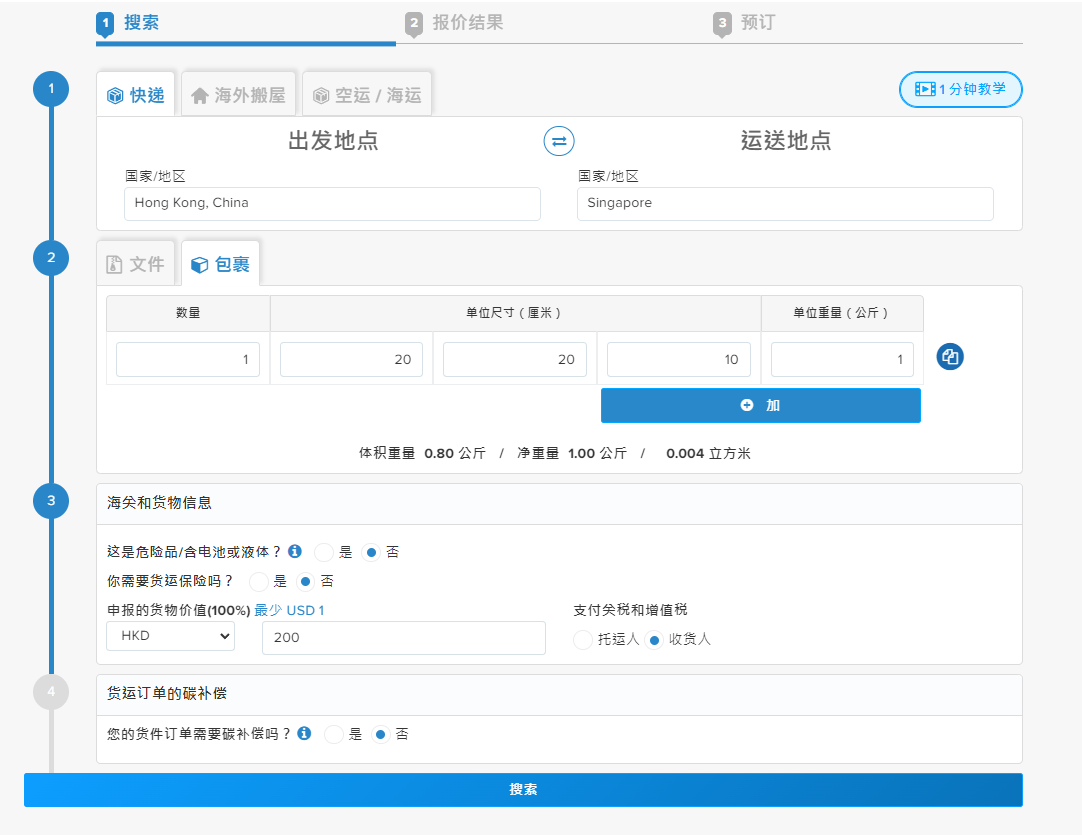
Task: Click the second dimension field showing 20
Action: click(515, 360)
